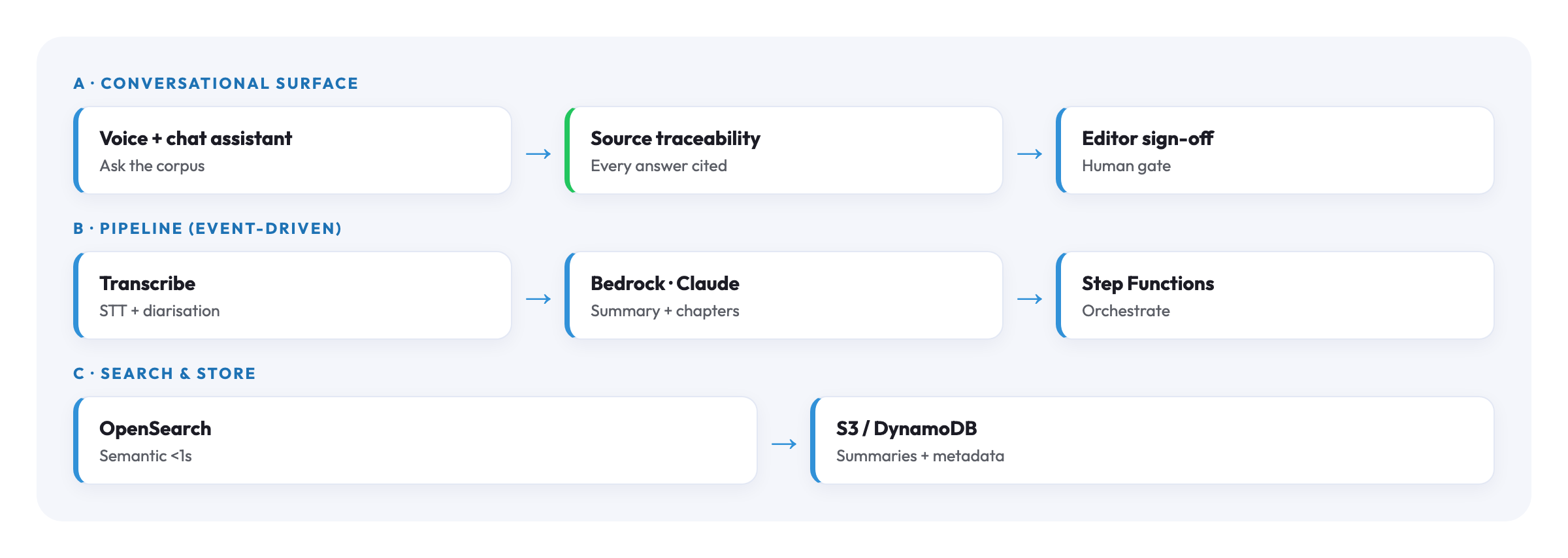Open the Transcribe card

(x=293, y=295)
